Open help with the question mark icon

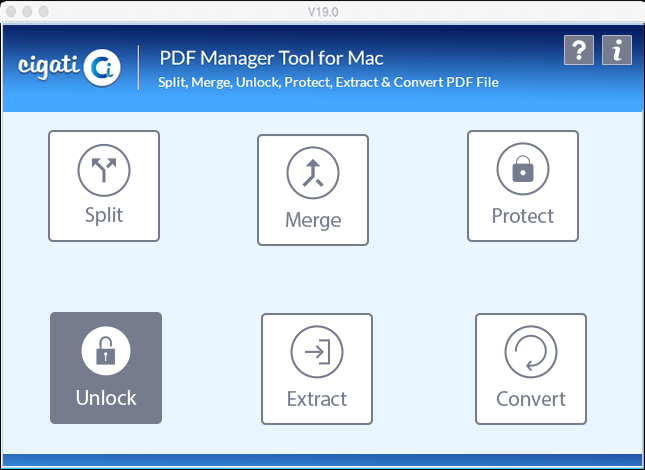pyautogui.click(x=579, y=50)
